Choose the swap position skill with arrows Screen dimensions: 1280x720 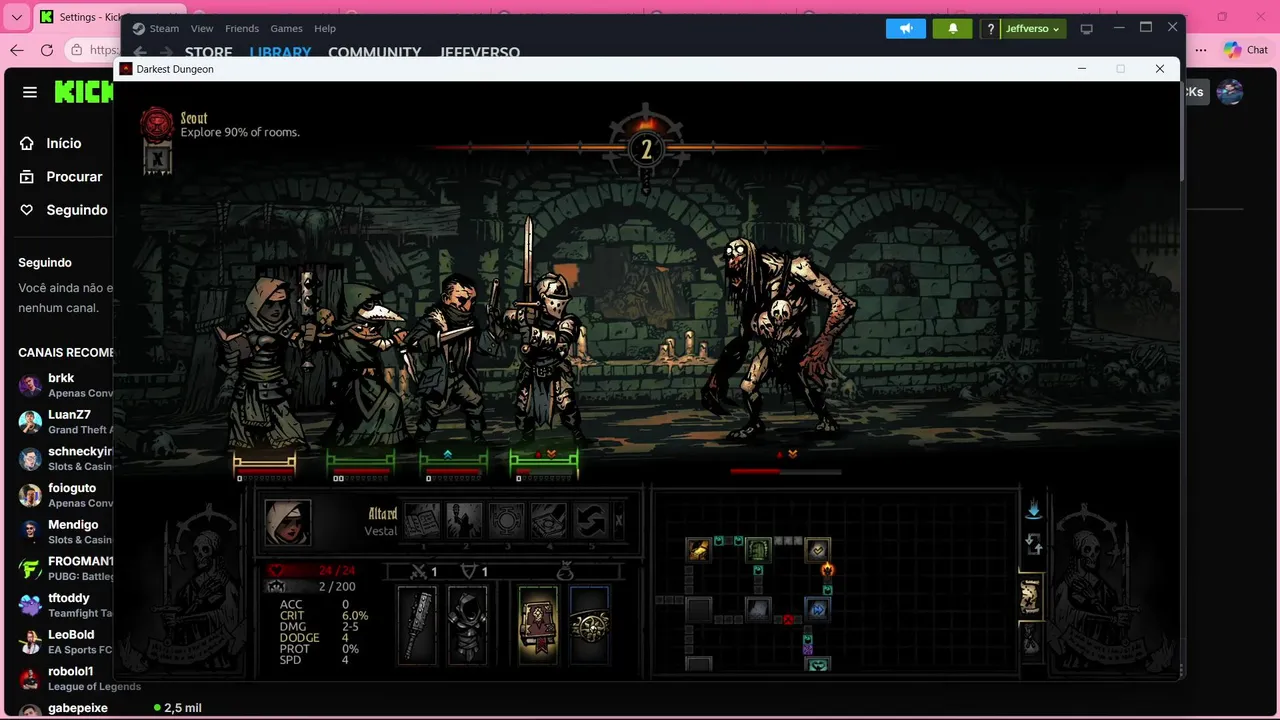pos(591,520)
